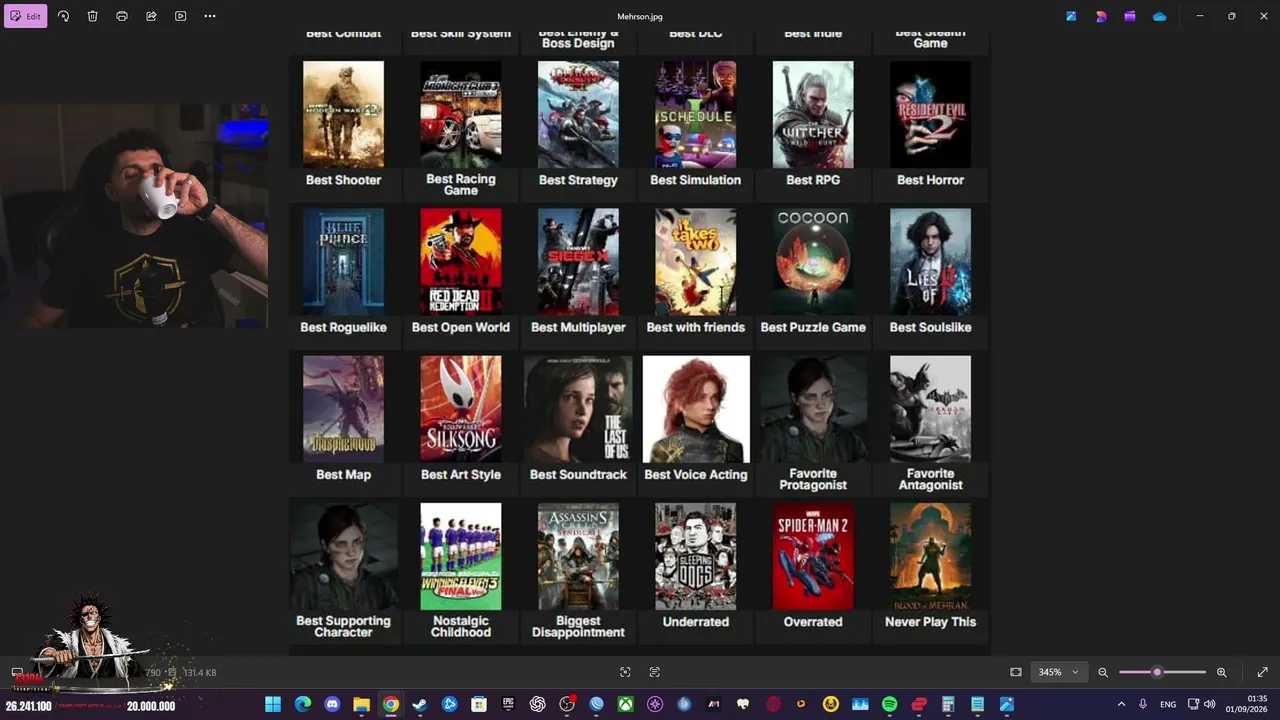Print the image via the printer icon
1280x720 pixels.
tap(122, 16)
